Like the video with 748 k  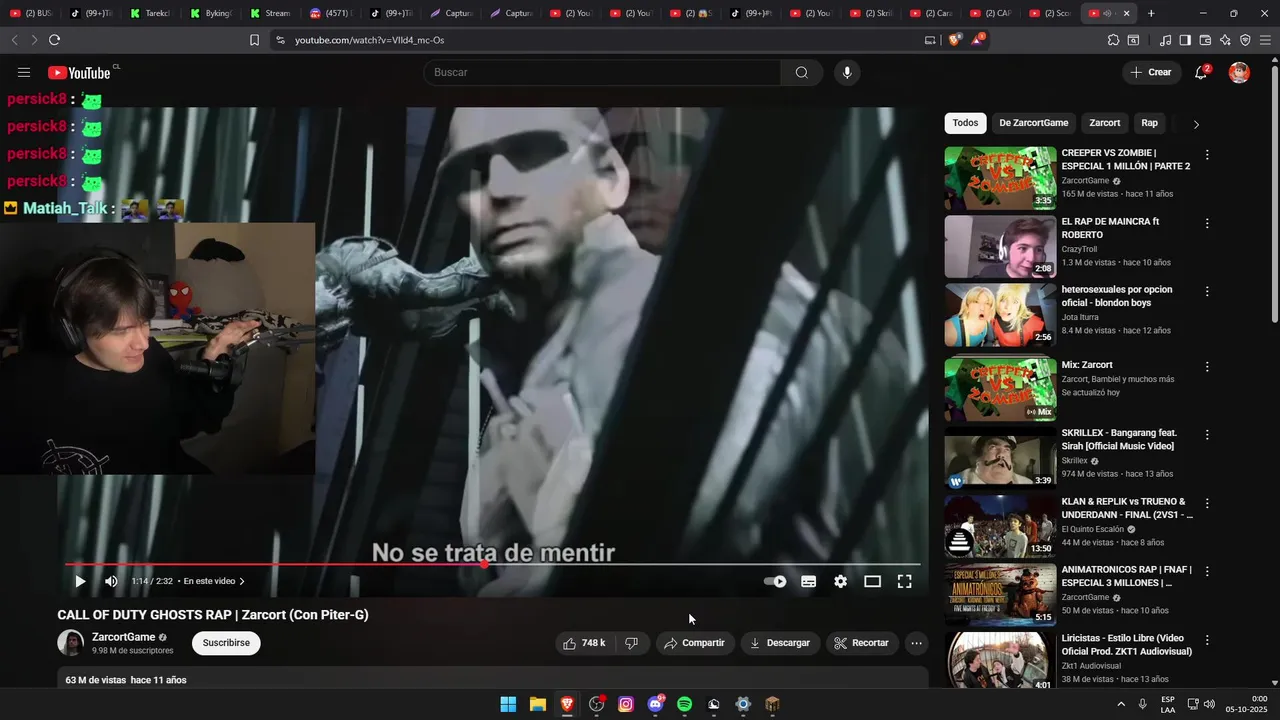585,643
